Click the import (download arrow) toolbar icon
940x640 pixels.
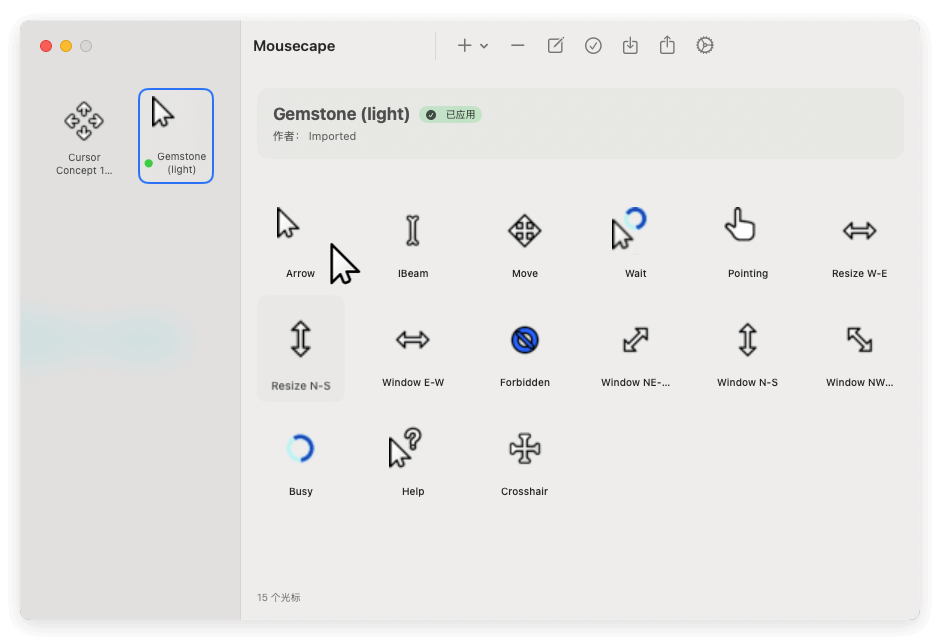[x=630, y=46]
